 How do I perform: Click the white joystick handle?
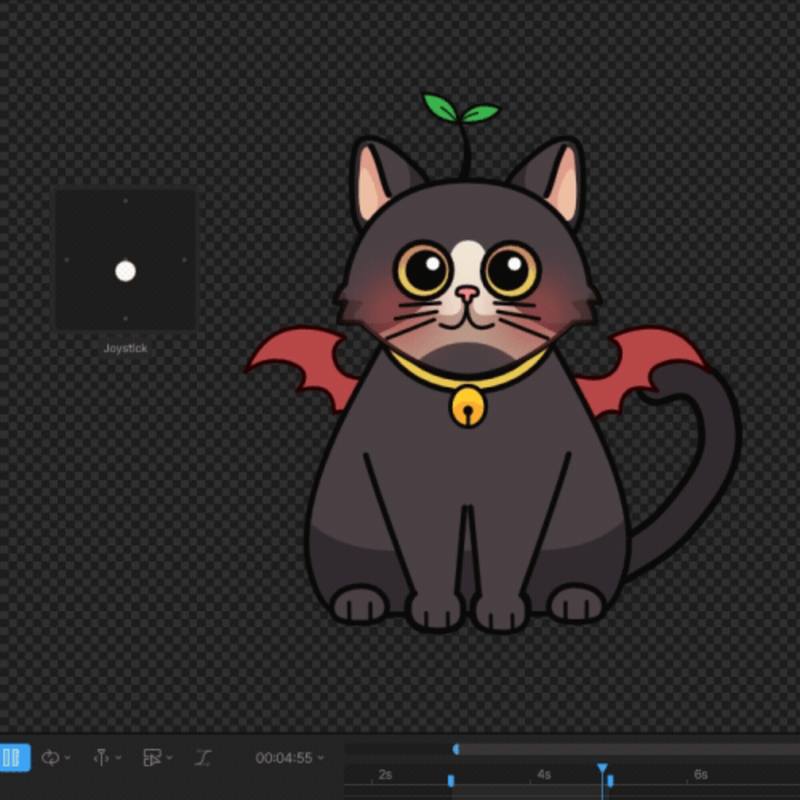tap(126, 271)
